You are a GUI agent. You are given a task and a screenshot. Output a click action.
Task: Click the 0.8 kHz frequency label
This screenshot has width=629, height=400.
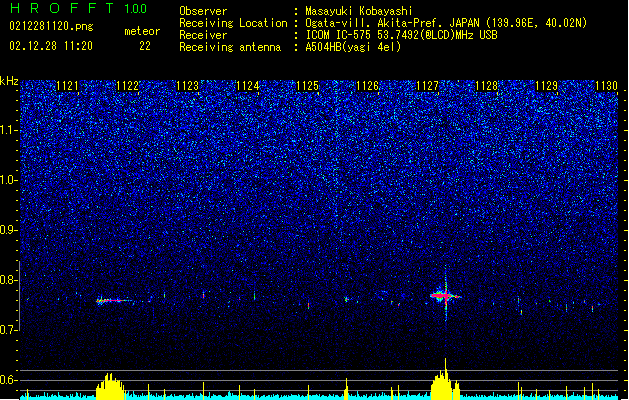(9, 280)
